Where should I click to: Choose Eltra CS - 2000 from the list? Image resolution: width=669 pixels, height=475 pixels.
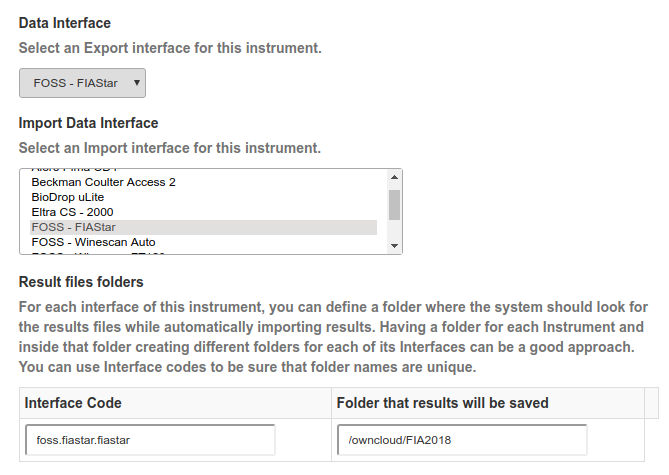[x=72, y=212]
